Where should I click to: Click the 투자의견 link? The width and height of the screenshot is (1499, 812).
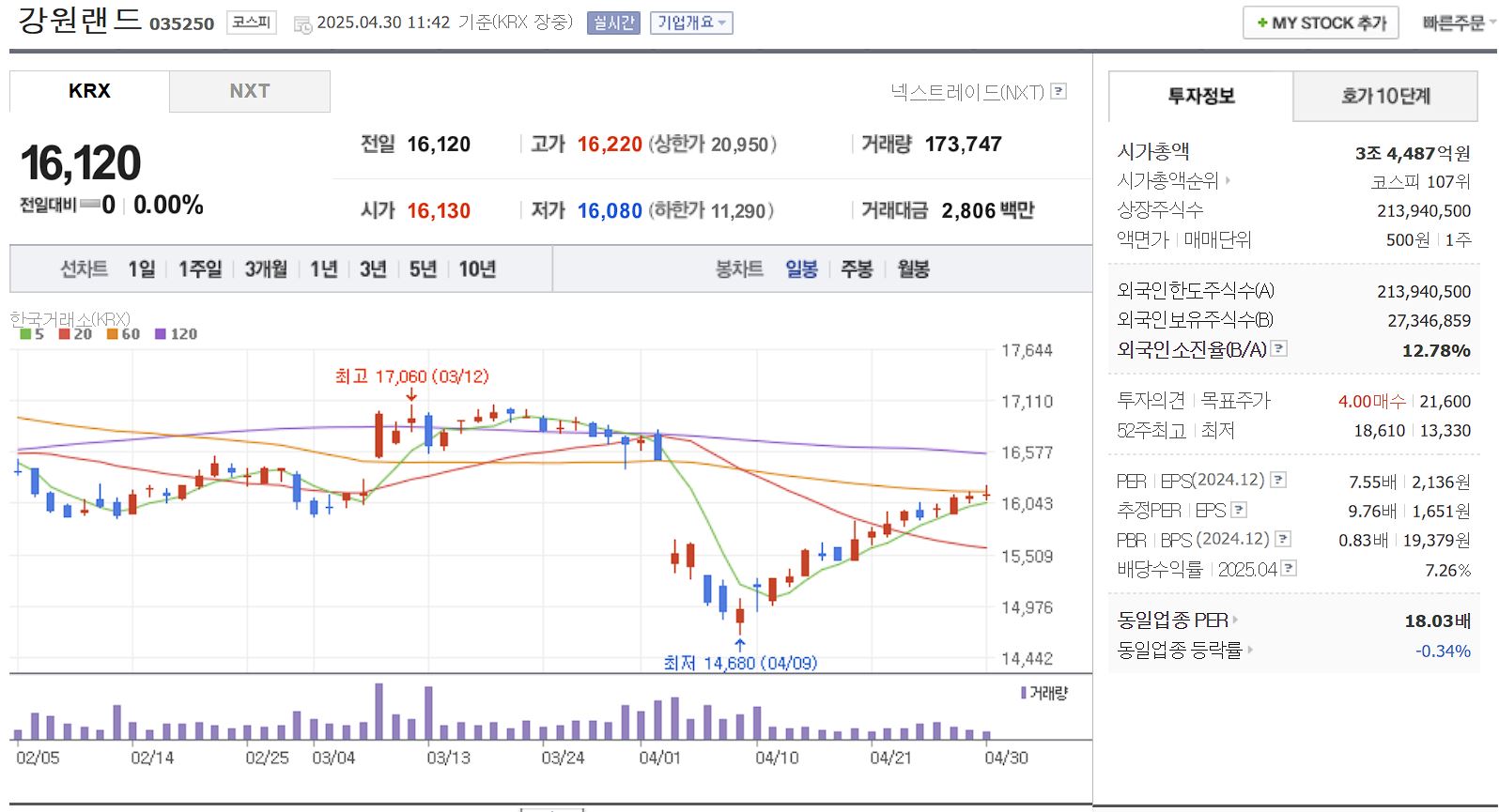[x=1151, y=401]
